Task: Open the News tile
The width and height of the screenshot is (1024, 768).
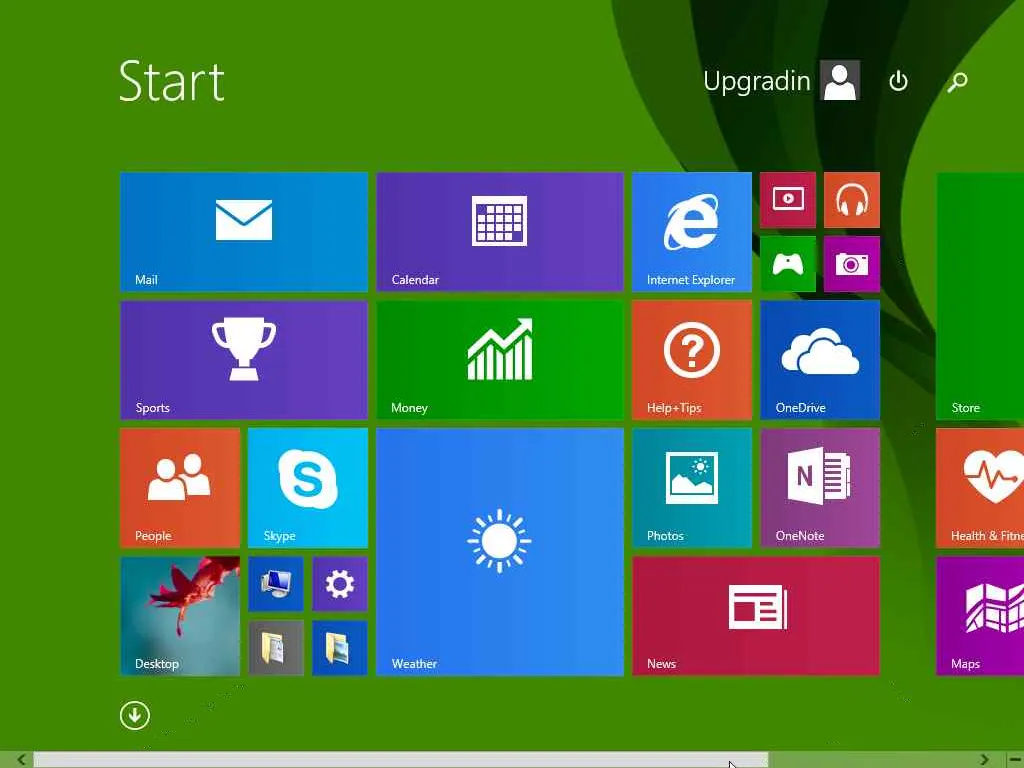Action: click(x=756, y=616)
